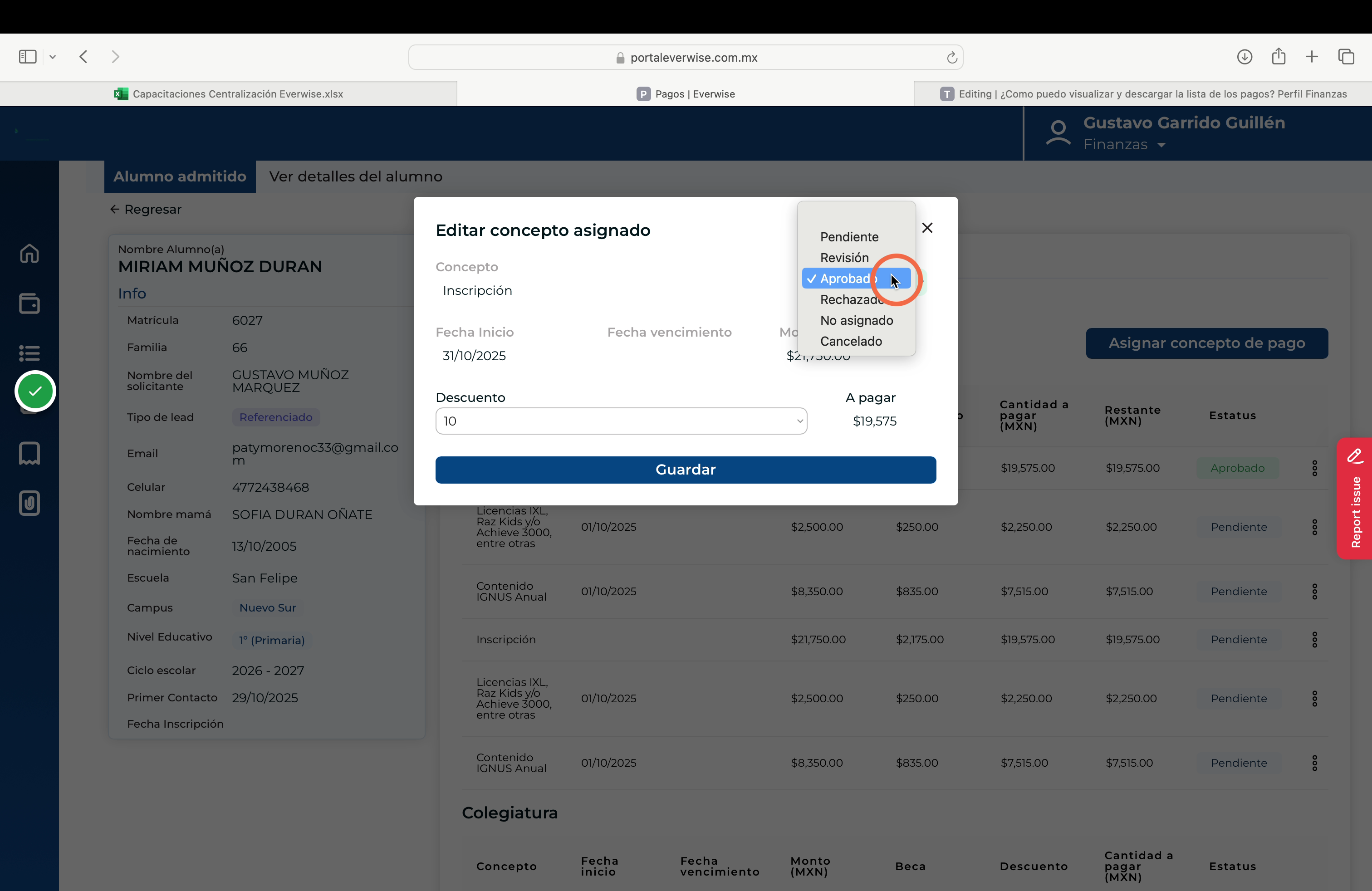Open the list icon in the left sidebar
Image resolution: width=1372 pixels, height=891 pixels.
tap(29, 352)
